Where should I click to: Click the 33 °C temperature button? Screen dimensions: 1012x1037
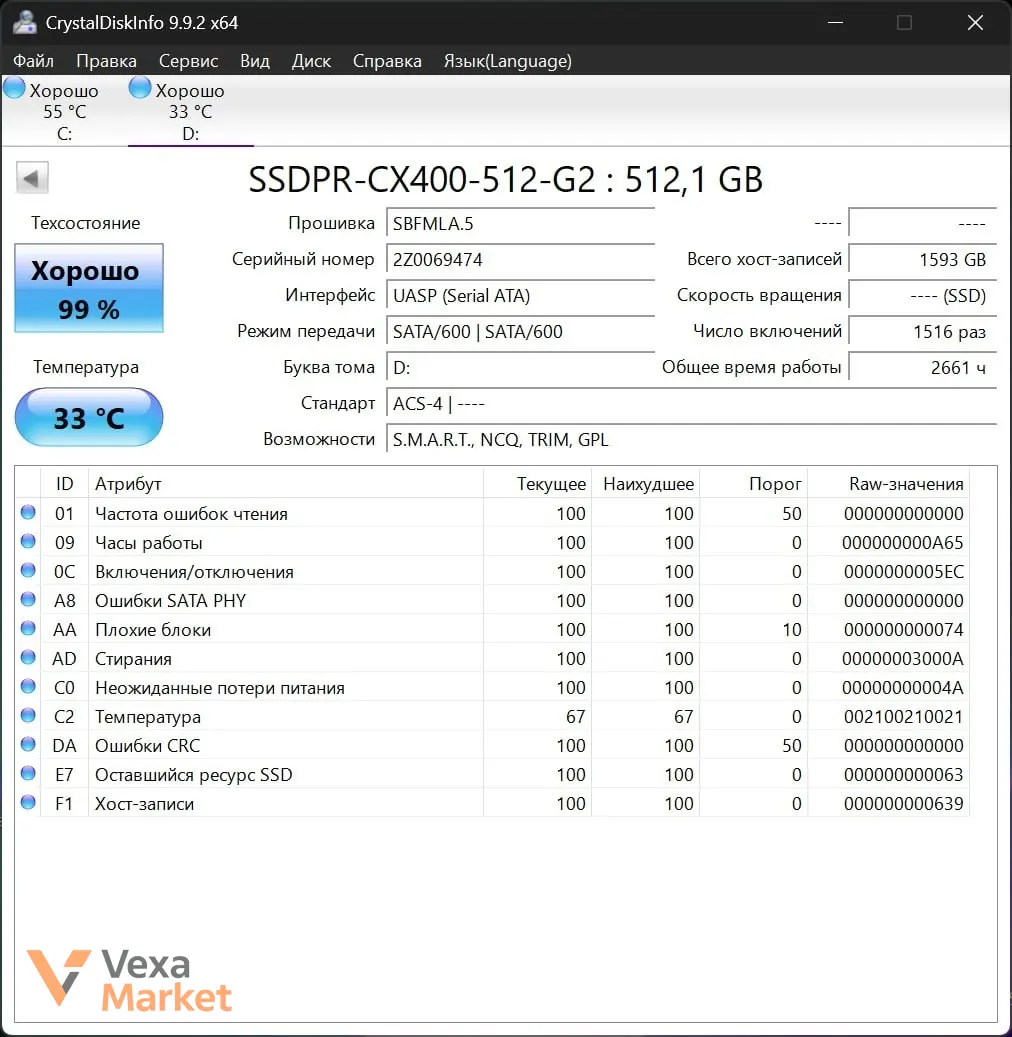89,417
